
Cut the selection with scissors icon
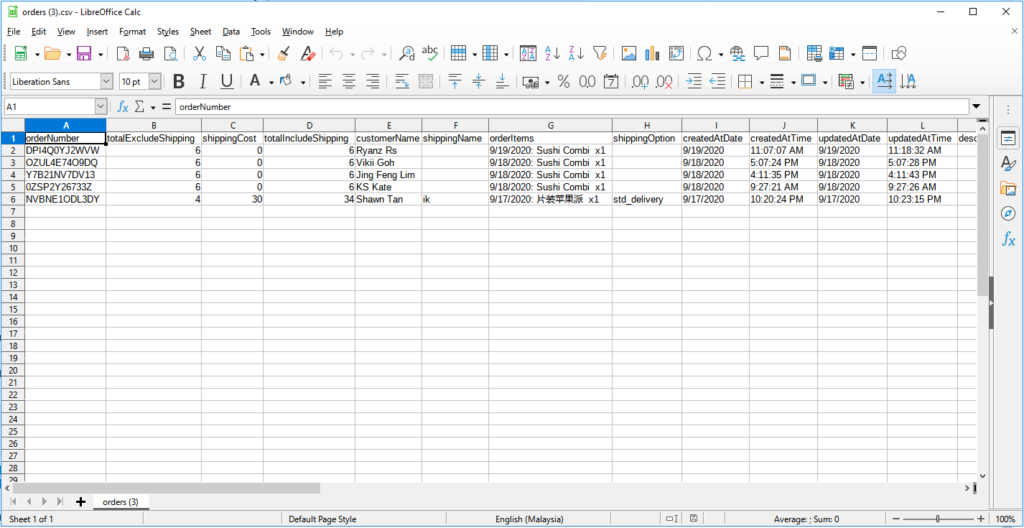pyautogui.click(x=199, y=54)
